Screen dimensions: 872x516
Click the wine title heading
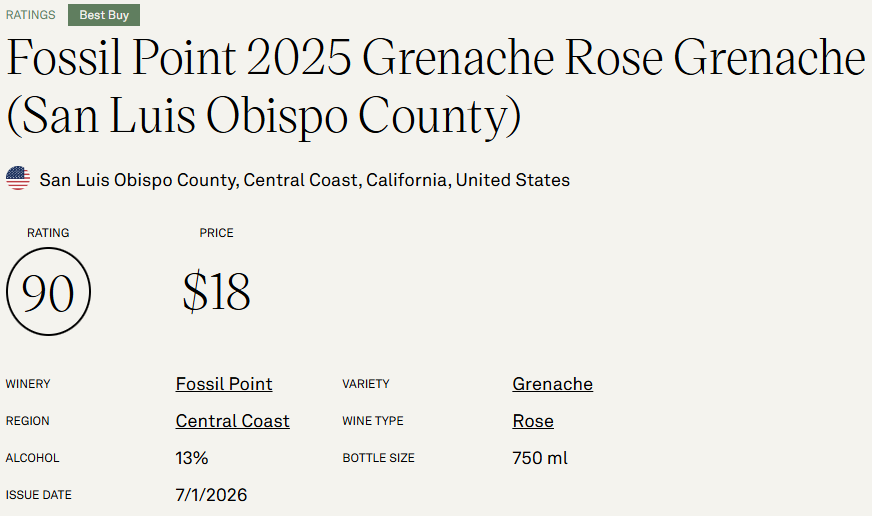pos(435,86)
